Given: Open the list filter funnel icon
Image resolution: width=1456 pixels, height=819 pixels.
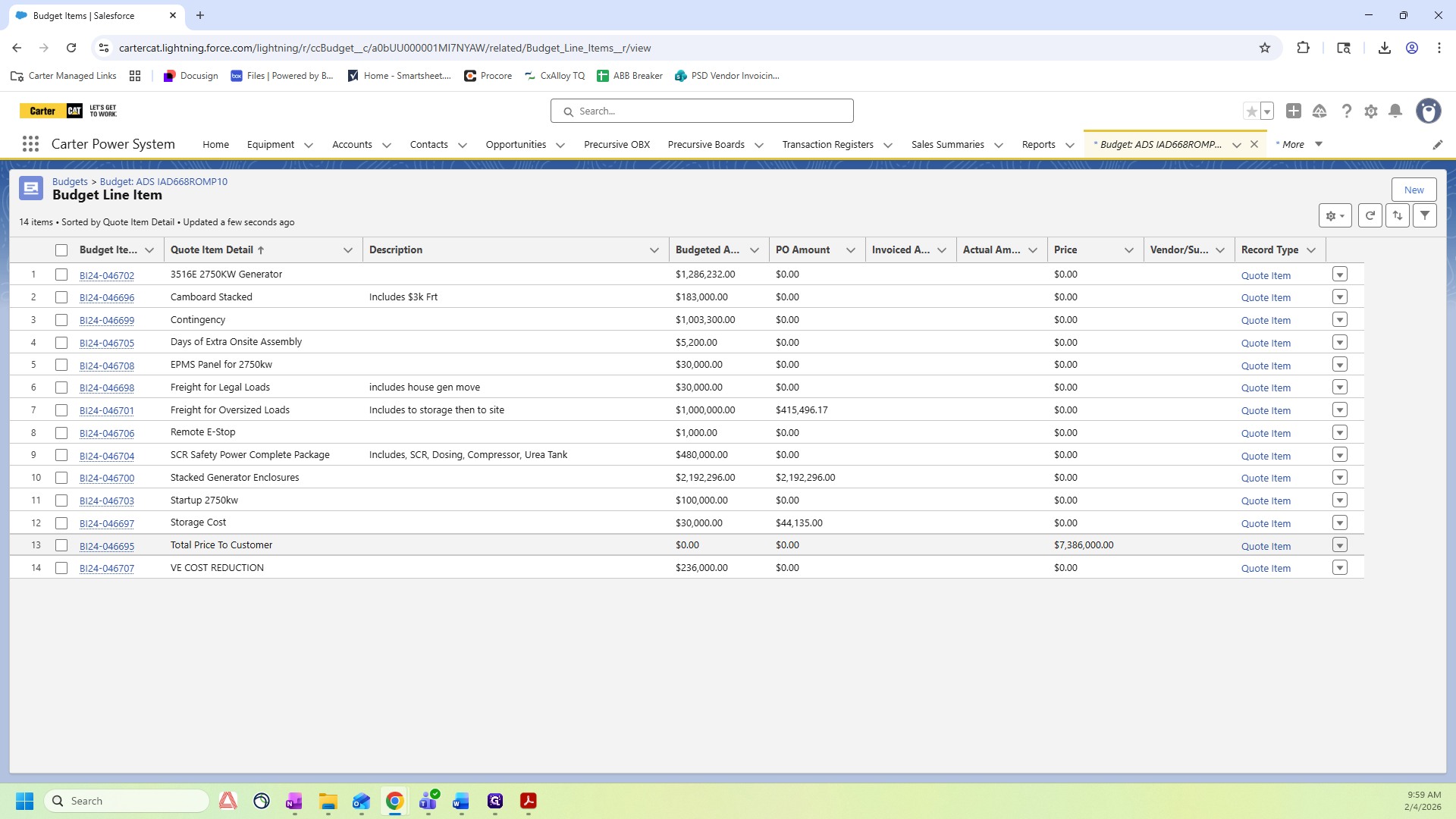Looking at the screenshot, I should click(1425, 216).
